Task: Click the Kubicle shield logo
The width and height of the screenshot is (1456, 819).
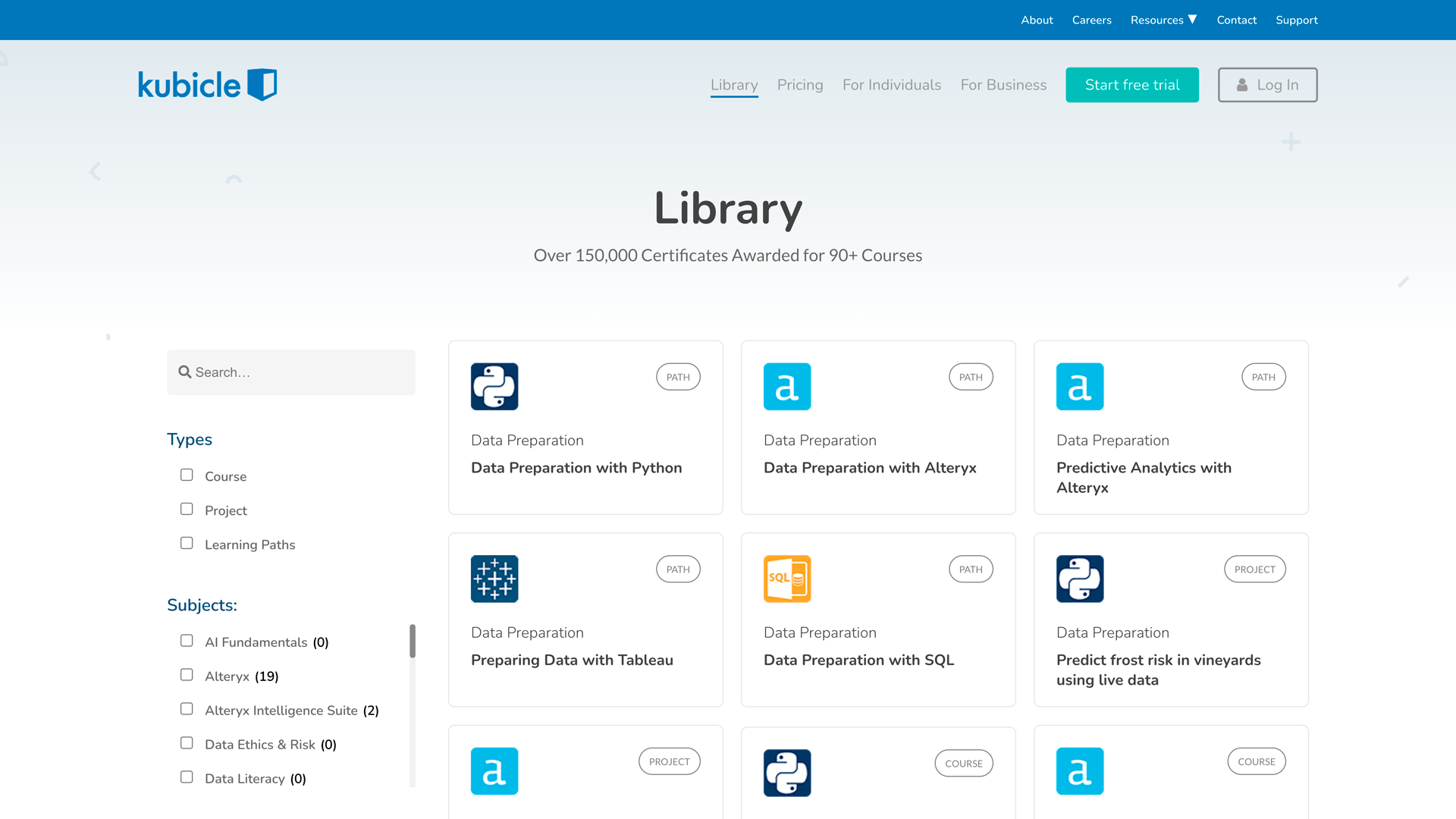Action: pyautogui.click(x=262, y=85)
